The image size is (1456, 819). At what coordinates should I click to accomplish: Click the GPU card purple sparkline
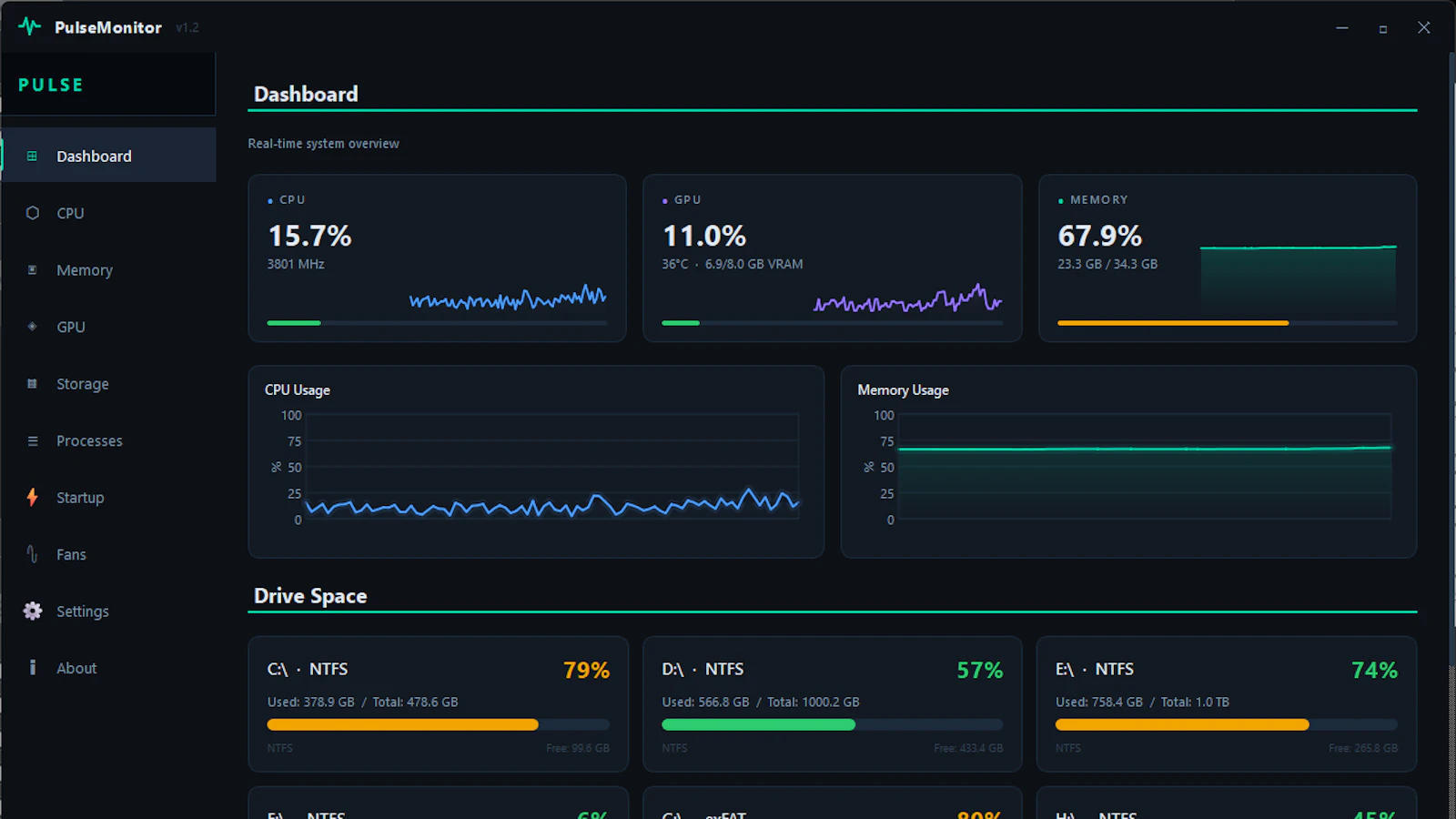point(907,298)
